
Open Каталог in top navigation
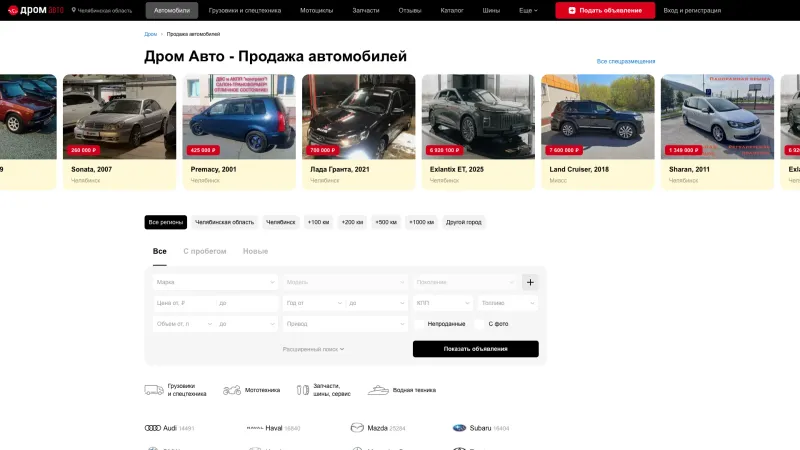452,10
